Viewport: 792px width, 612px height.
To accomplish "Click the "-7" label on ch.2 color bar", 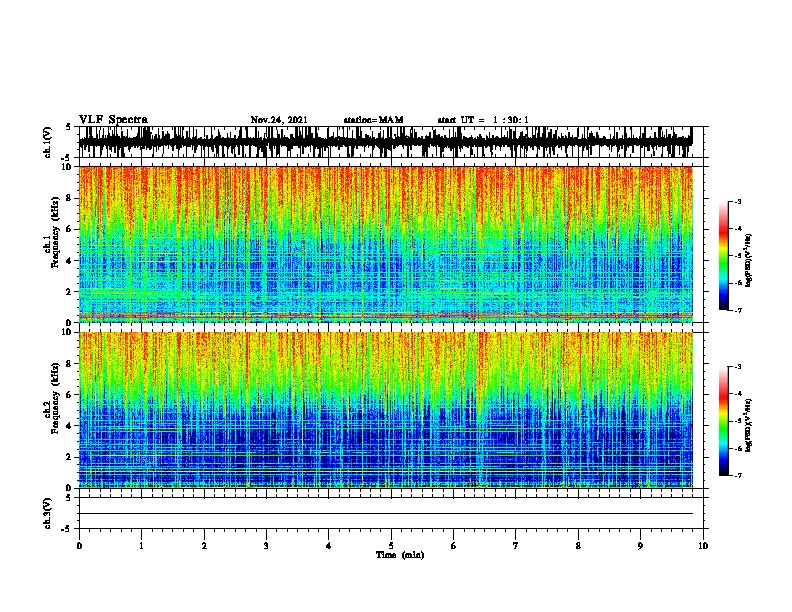I will coord(737,475).
